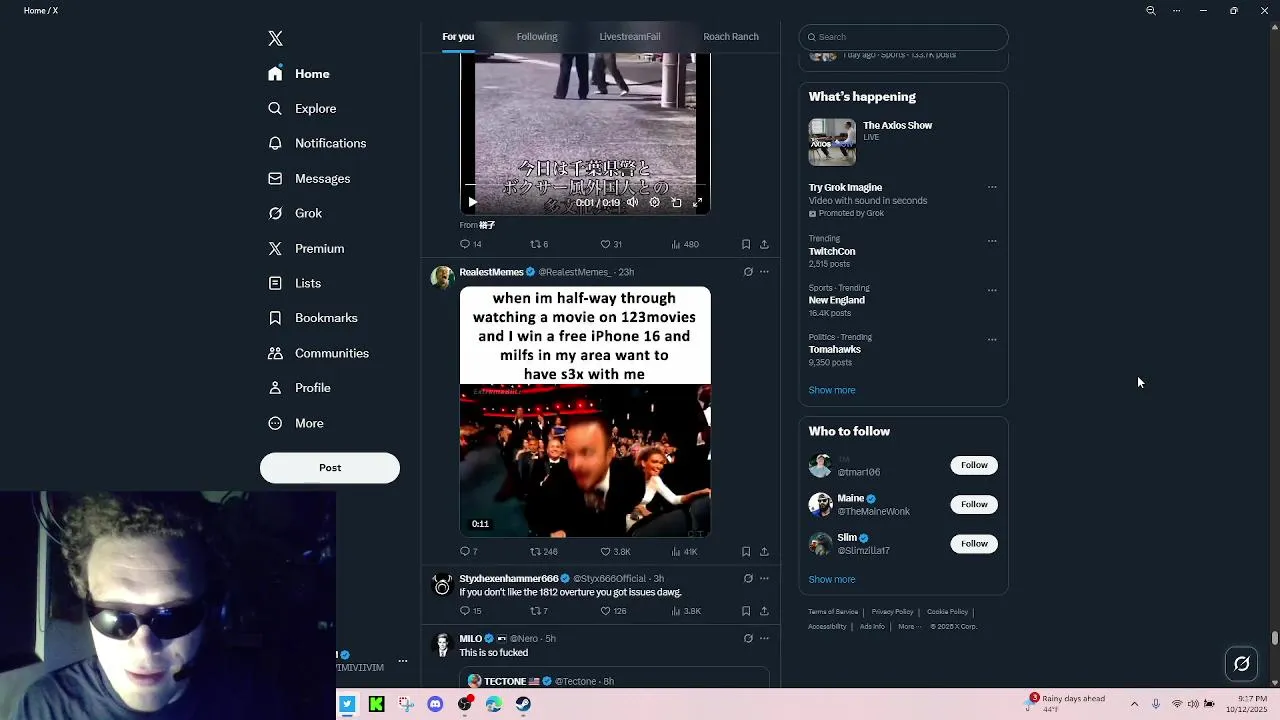Open the options menu on MILO's post
The image size is (1280, 720).
(x=764, y=638)
